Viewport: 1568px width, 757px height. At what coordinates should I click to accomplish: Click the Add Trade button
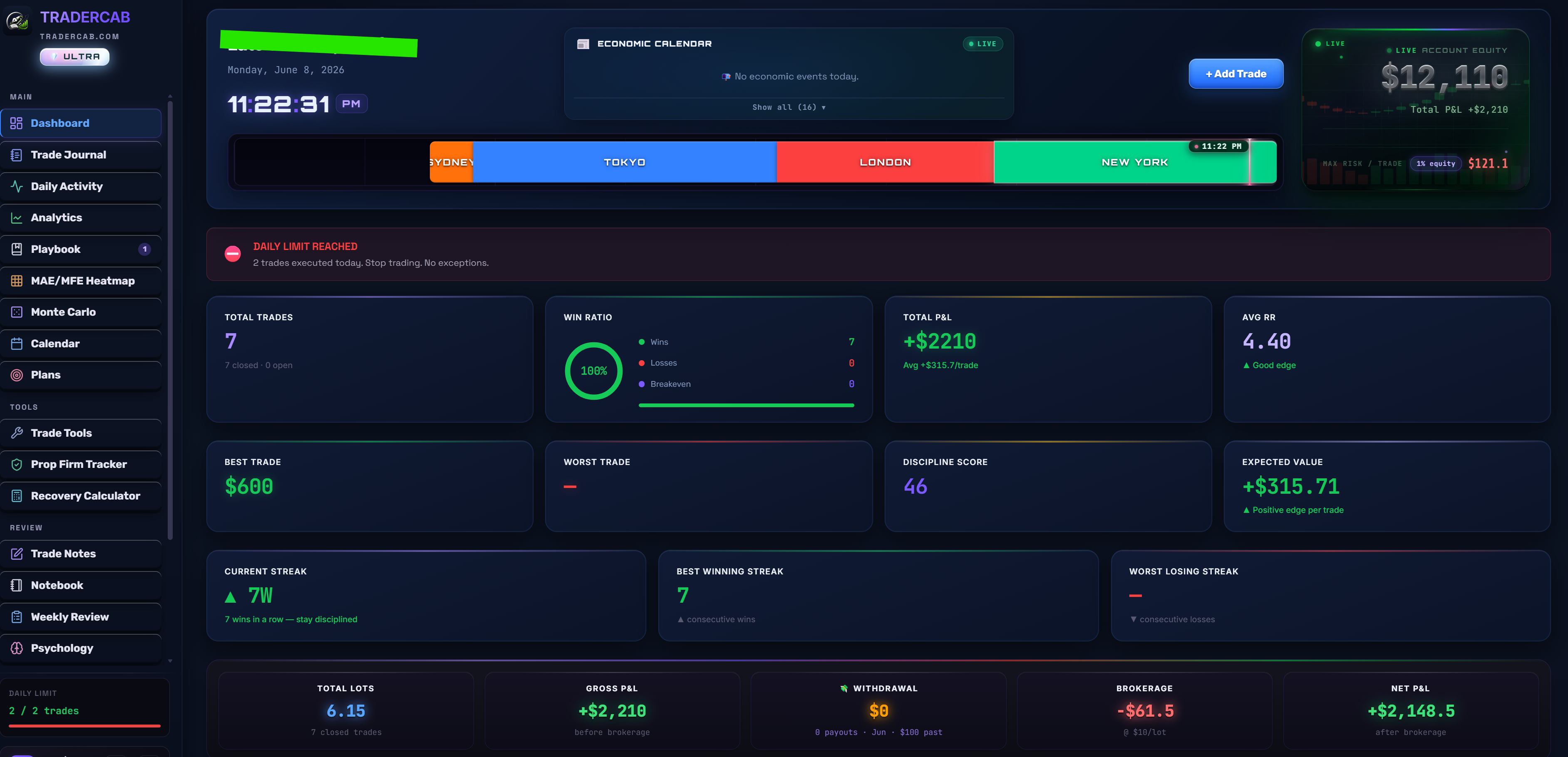[x=1236, y=74]
